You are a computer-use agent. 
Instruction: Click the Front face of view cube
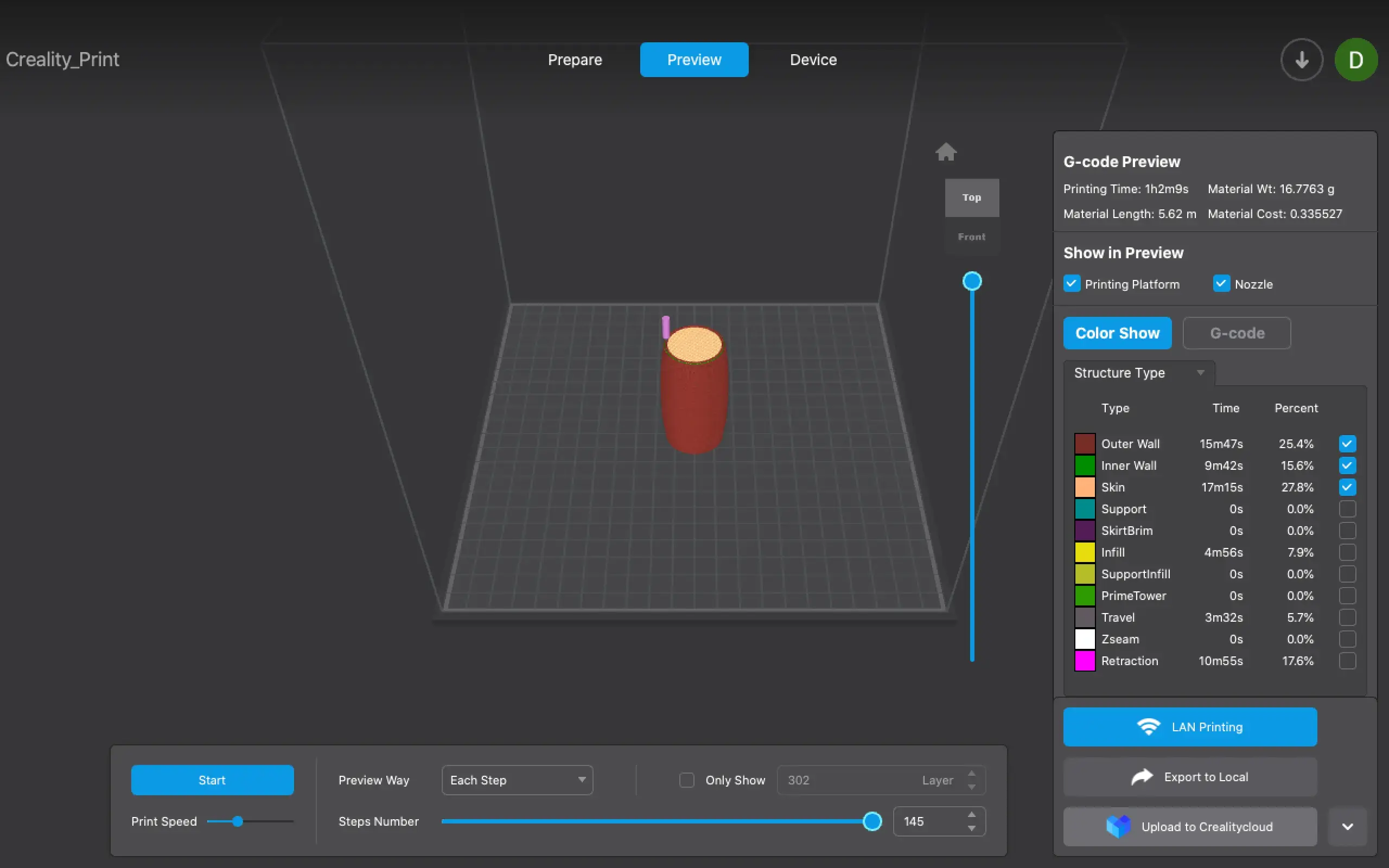(x=971, y=237)
